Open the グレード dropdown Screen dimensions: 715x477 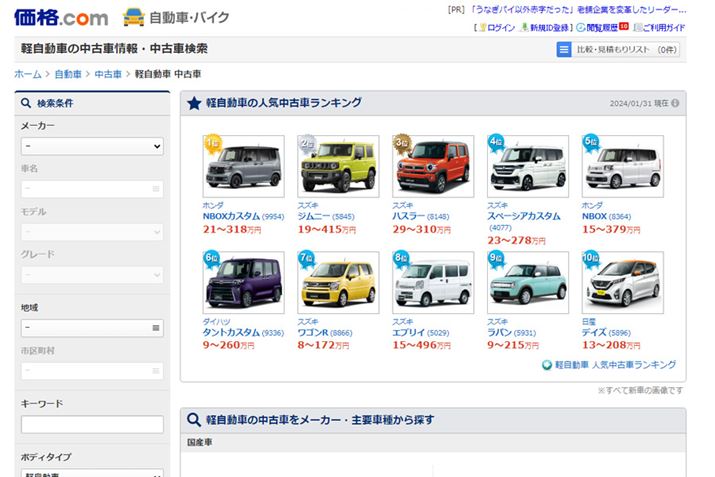[92, 275]
